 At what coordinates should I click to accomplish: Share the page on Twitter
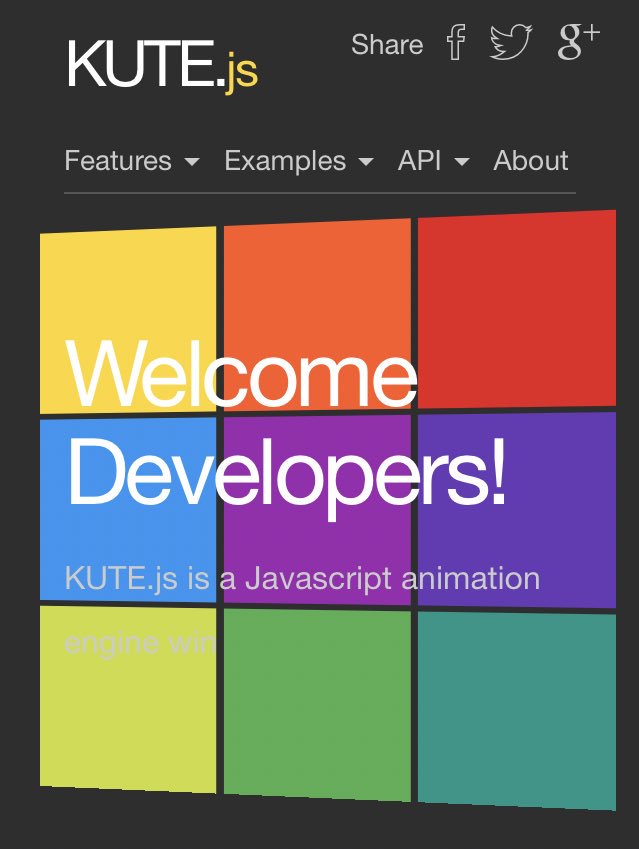click(x=511, y=42)
